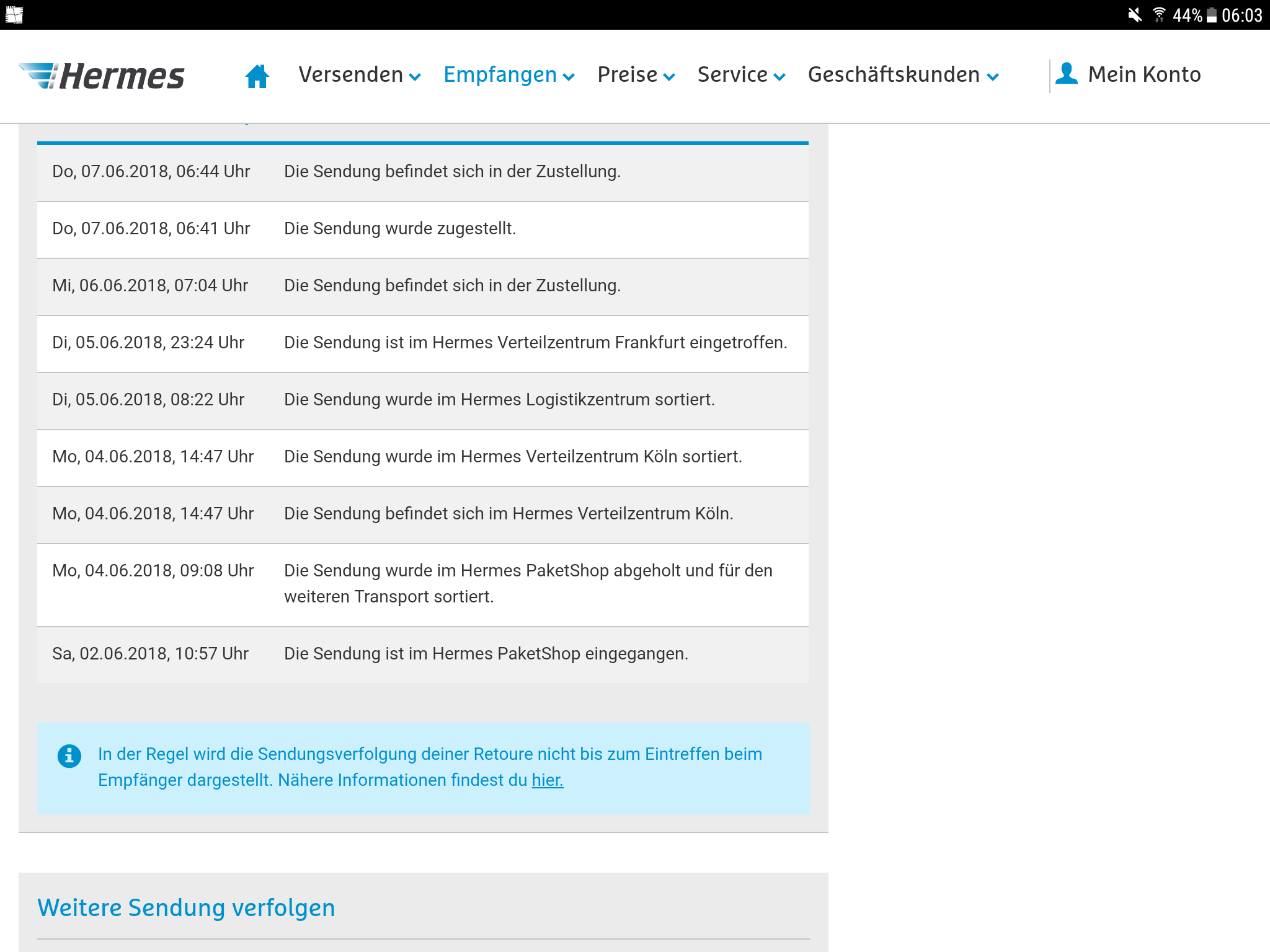Click the Mein Konto user icon
Viewport: 1270px width, 952px height.
(x=1066, y=74)
